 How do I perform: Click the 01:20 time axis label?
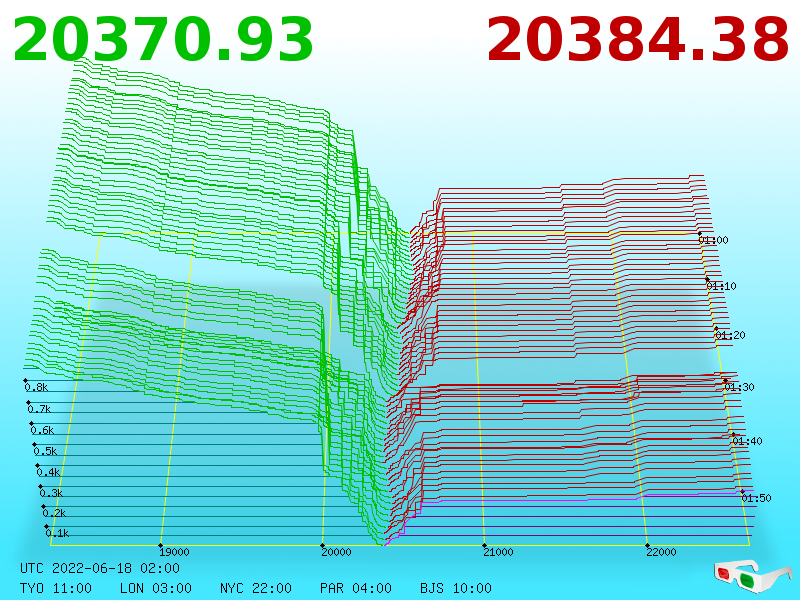[730, 335]
